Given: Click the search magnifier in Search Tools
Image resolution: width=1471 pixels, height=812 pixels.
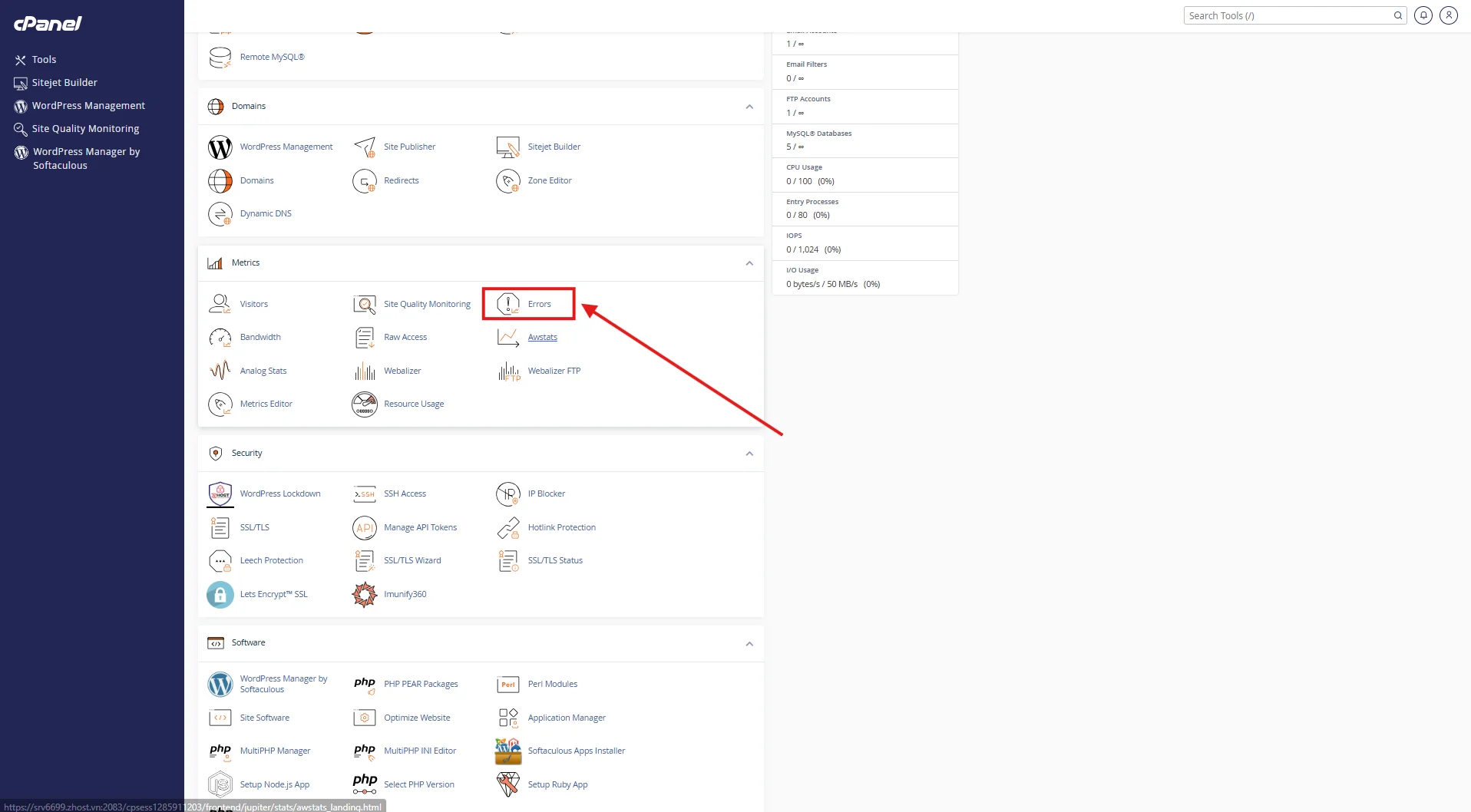Looking at the screenshot, I should coord(1398,15).
